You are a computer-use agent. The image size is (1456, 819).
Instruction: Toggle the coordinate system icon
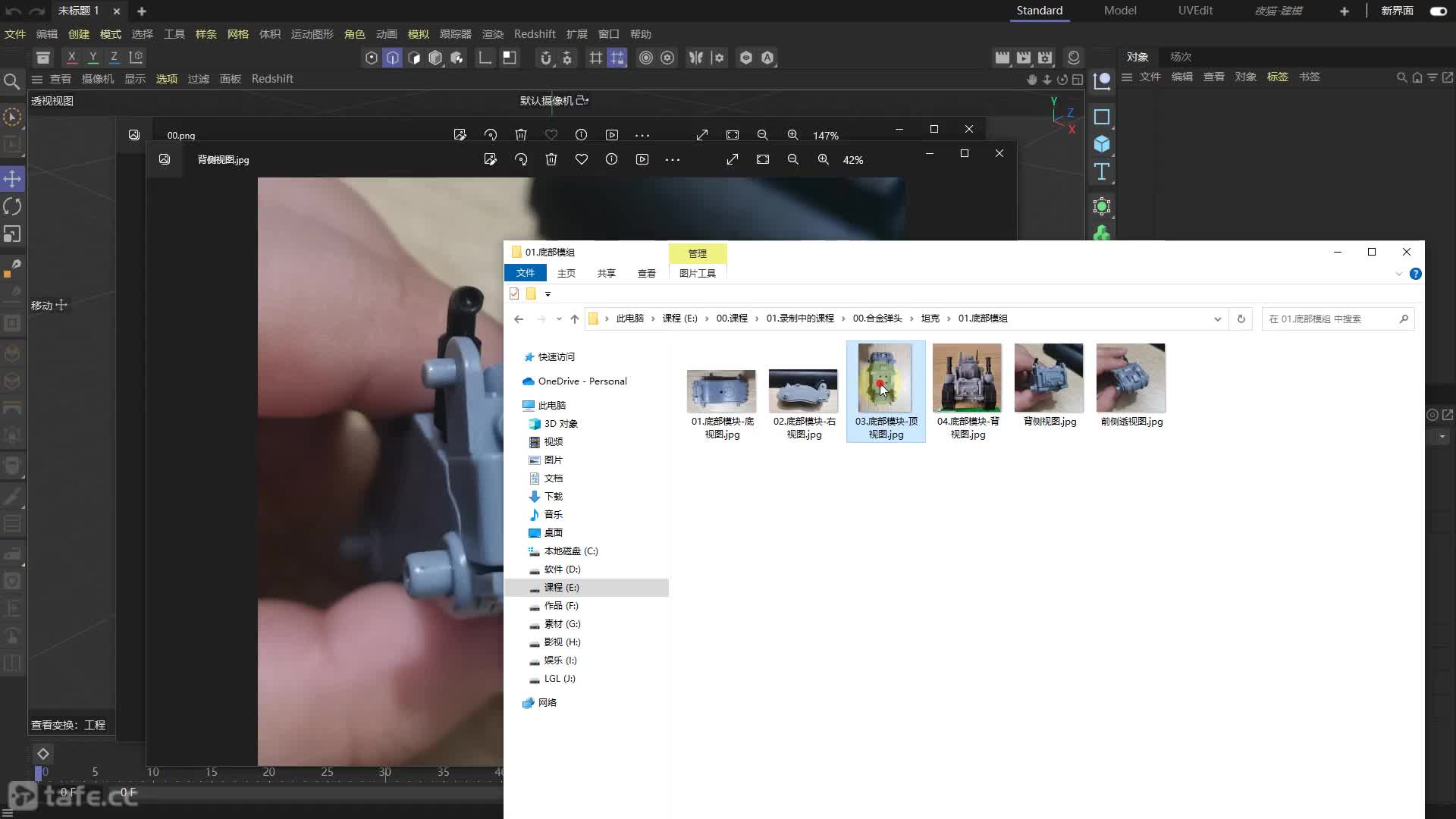pyautogui.click(x=136, y=57)
